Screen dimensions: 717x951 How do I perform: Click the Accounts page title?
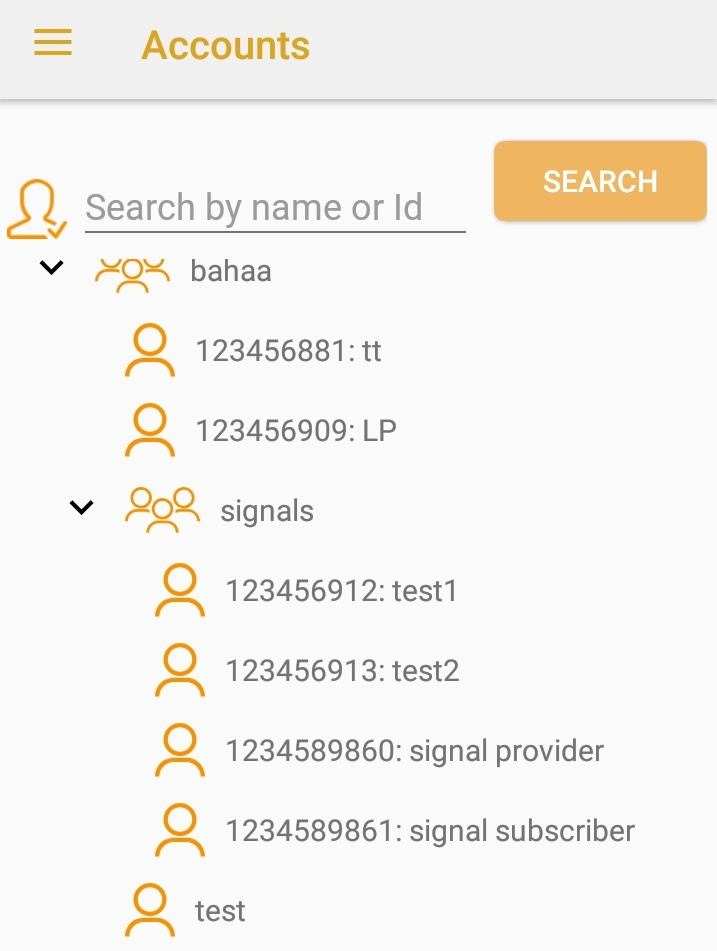click(x=226, y=45)
